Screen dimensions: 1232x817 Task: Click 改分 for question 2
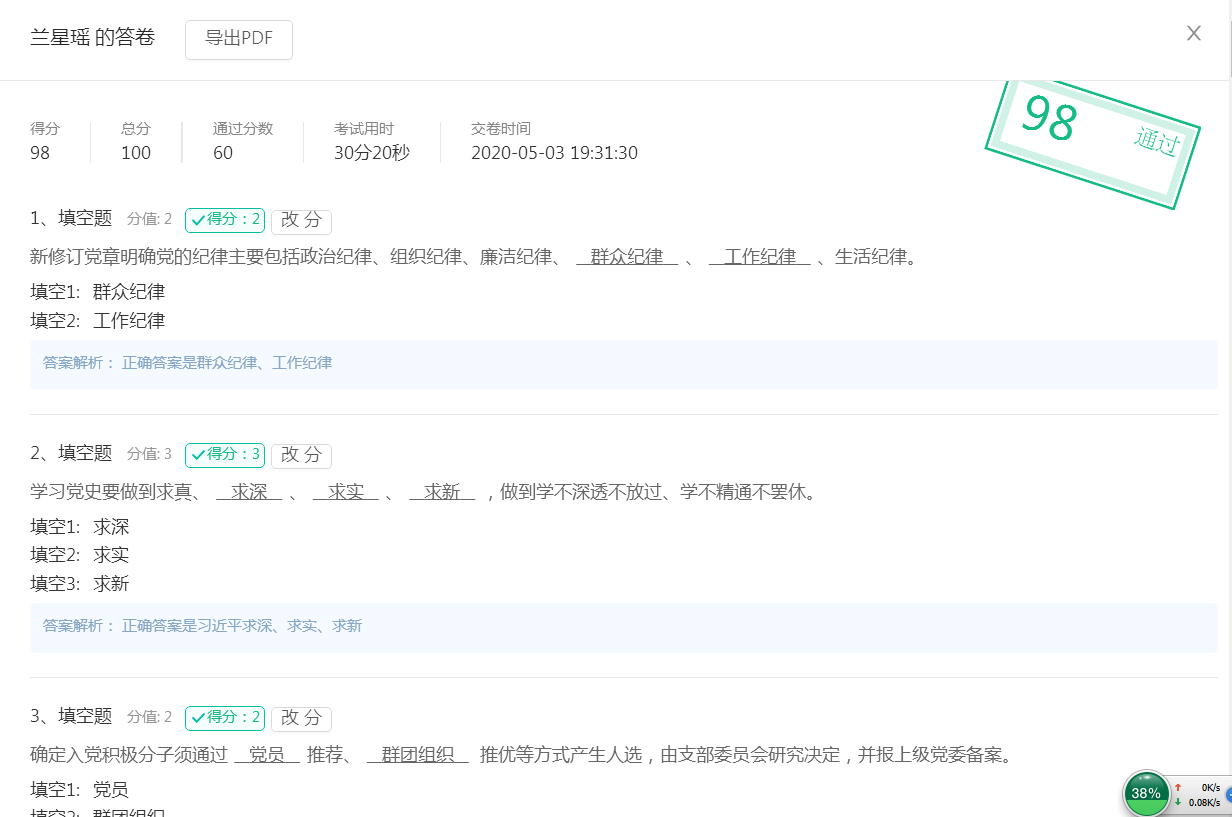tap(301, 455)
